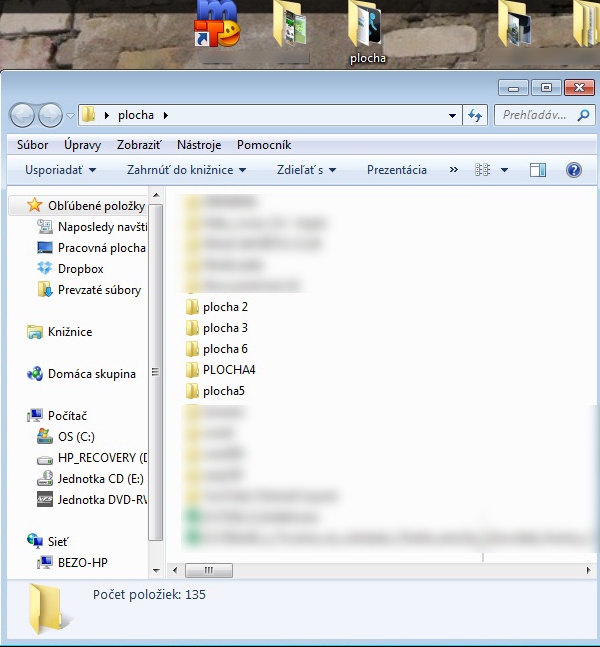Open the change view icon
600x647 pixels.
pyautogui.click(x=484, y=170)
